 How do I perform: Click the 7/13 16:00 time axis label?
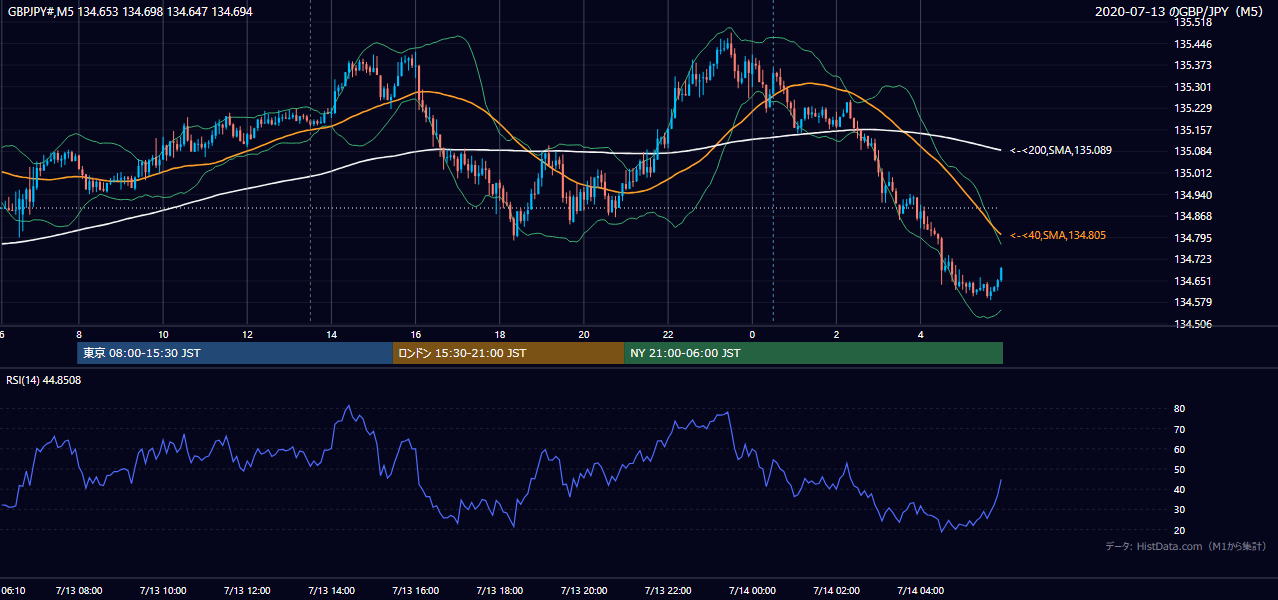click(x=416, y=591)
